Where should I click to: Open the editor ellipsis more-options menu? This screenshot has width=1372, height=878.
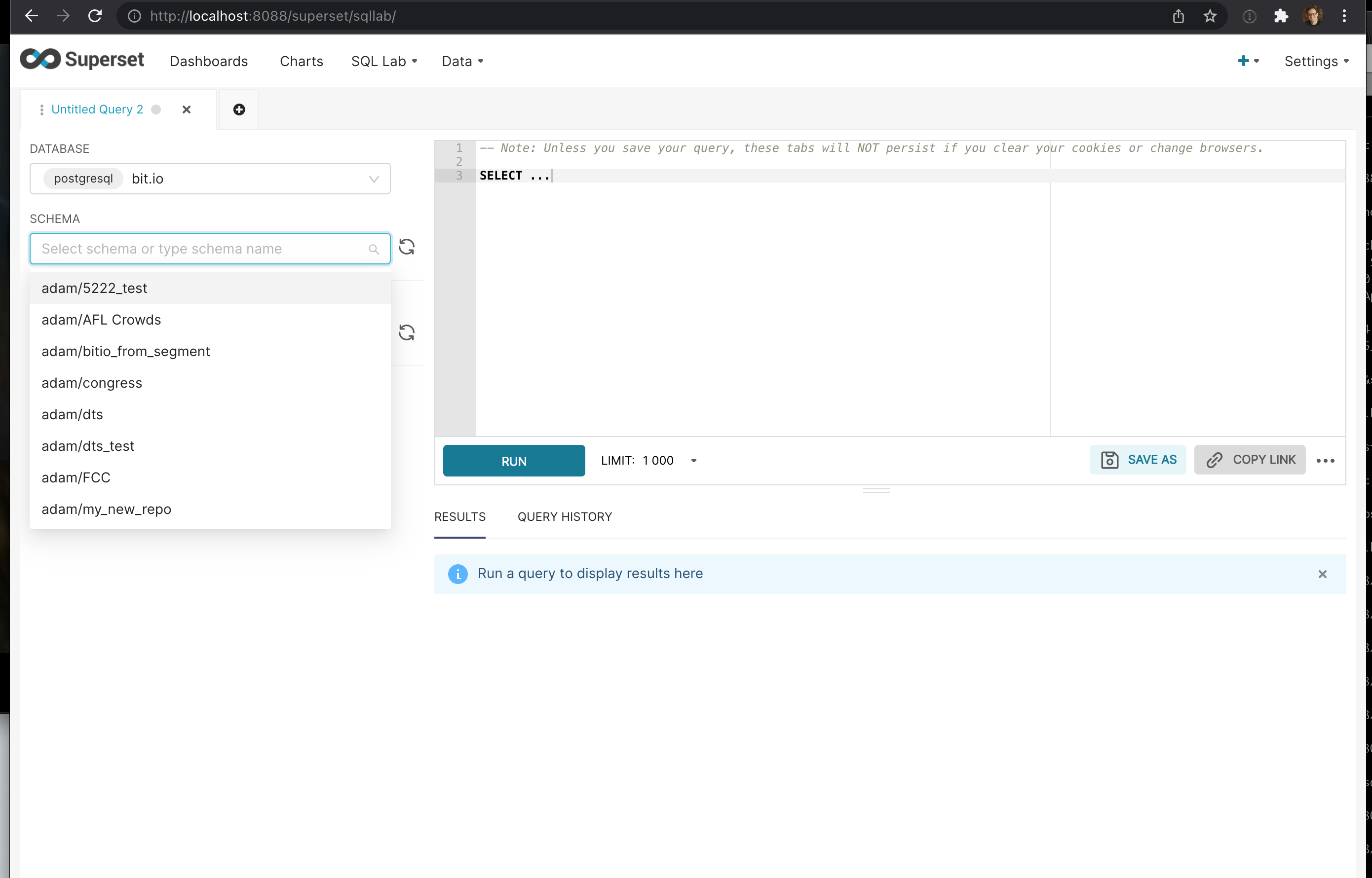pos(1325,461)
